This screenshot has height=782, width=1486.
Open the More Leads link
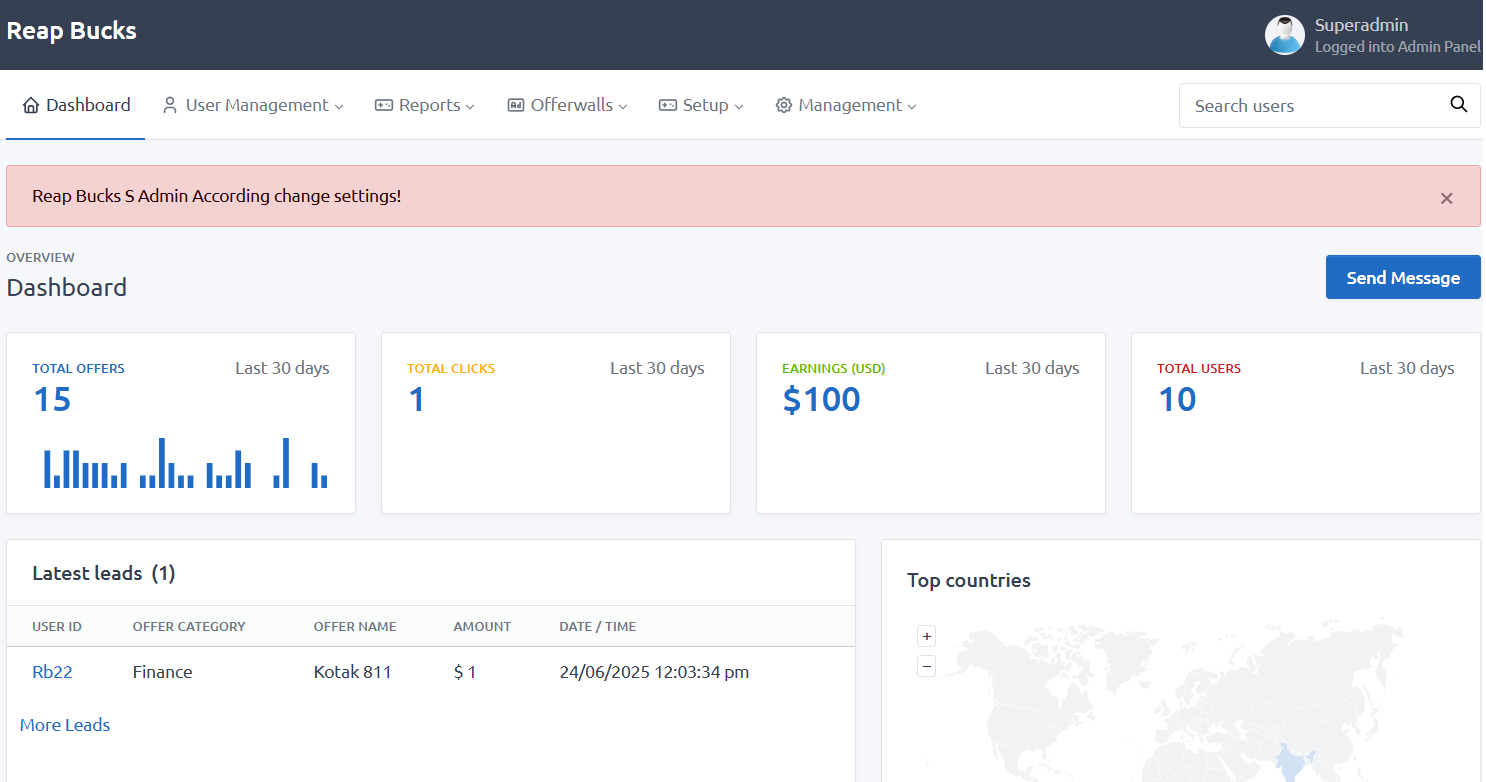[65, 725]
